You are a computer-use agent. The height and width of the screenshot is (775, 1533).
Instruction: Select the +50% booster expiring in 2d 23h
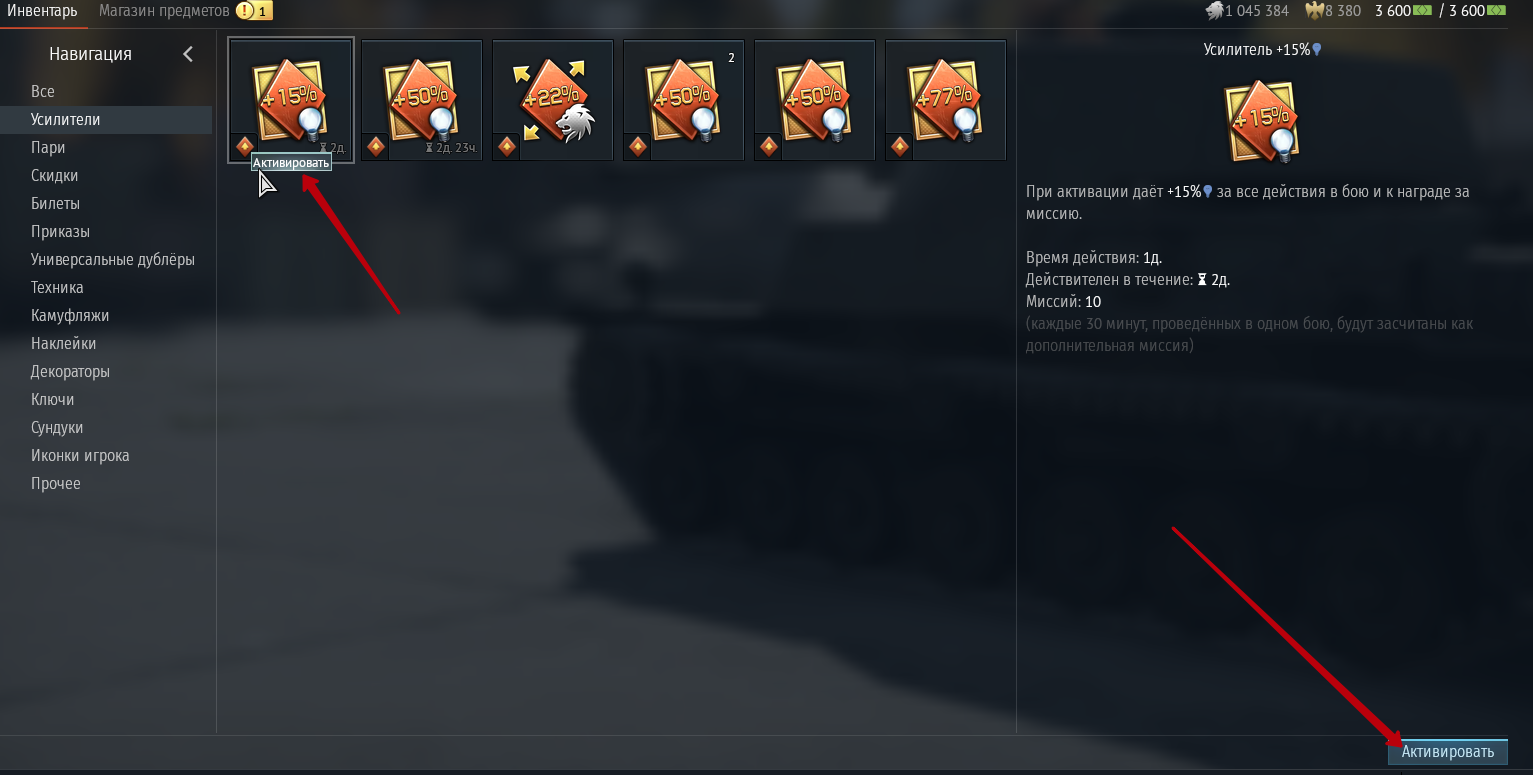click(422, 99)
